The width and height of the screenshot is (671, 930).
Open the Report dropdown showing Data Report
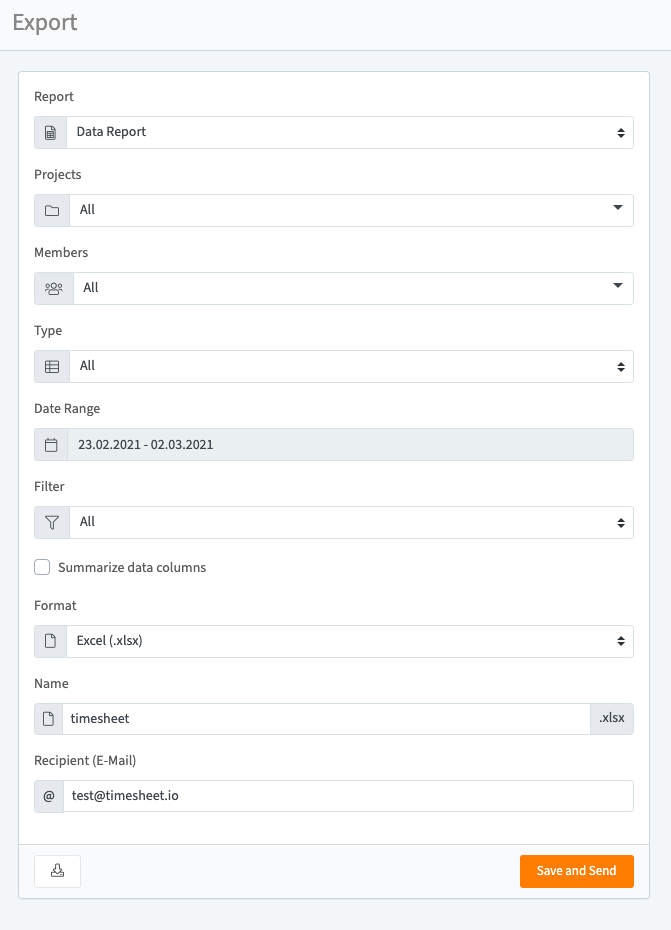[349, 132]
